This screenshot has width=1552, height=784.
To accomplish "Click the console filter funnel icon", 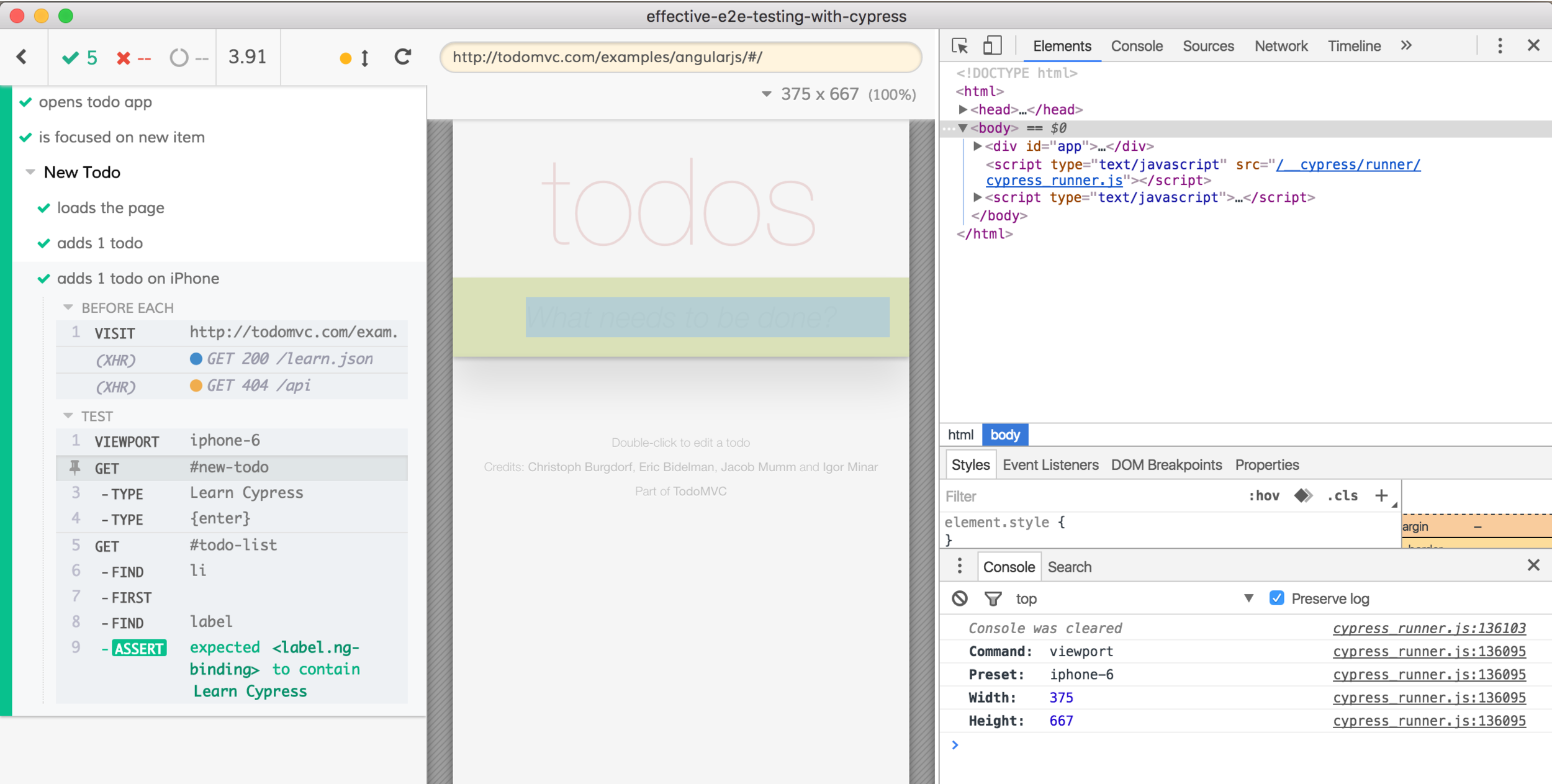I will 993,598.
